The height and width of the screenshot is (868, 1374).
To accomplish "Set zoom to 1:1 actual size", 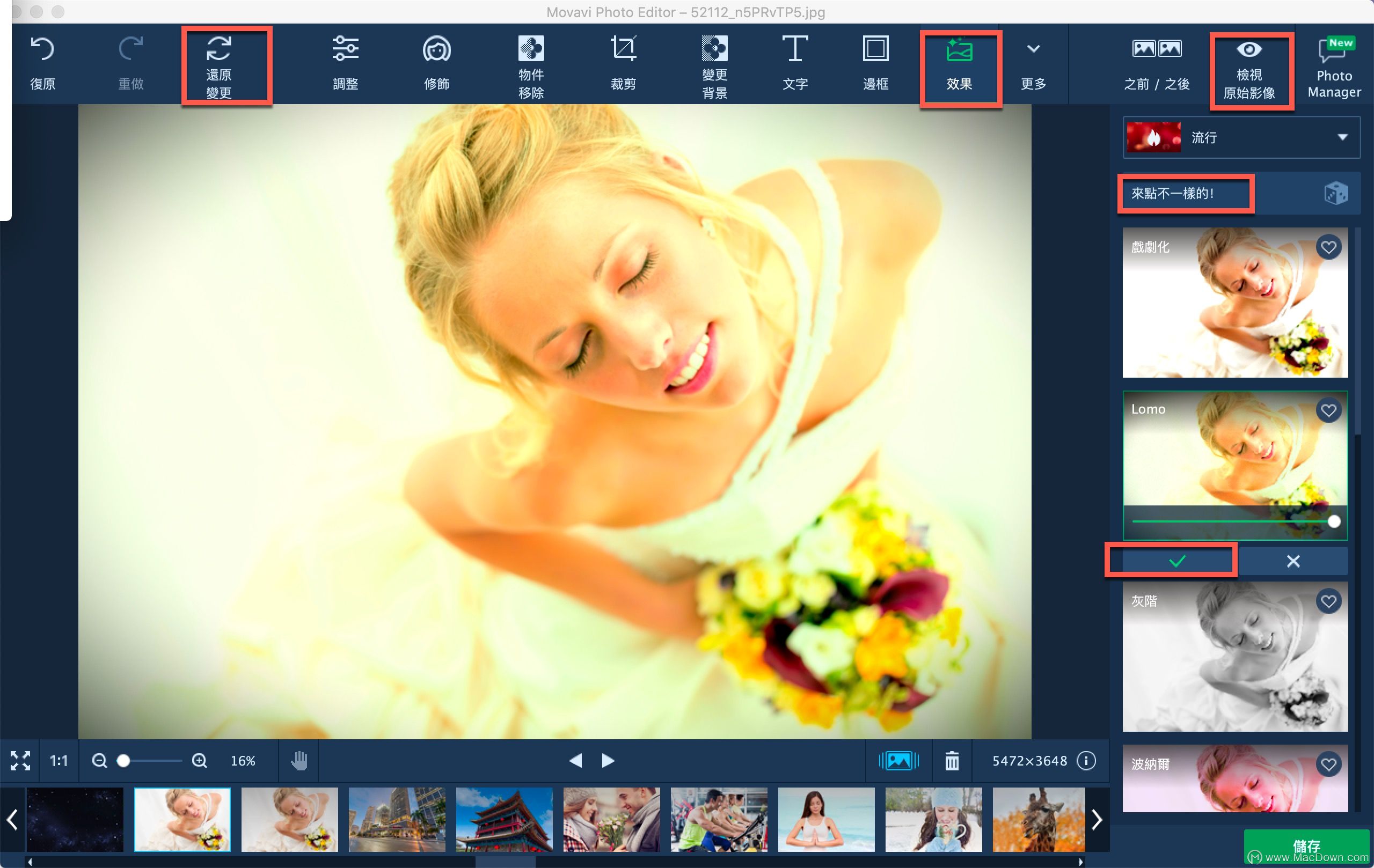I will tap(58, 761).
